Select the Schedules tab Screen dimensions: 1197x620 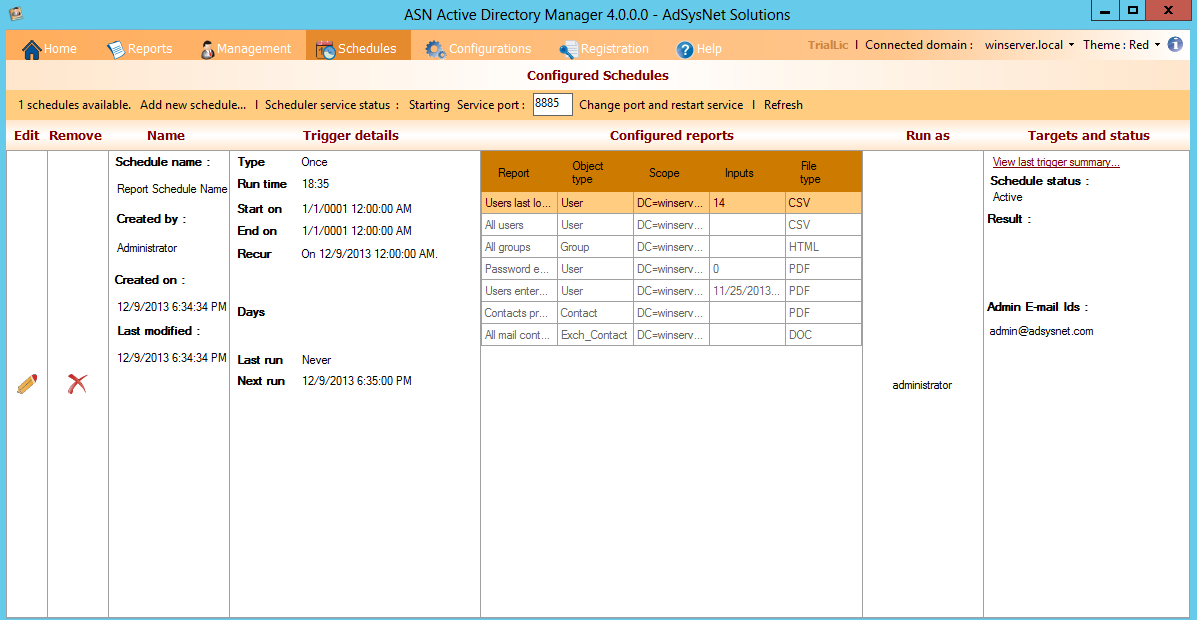tap(358, 47)
